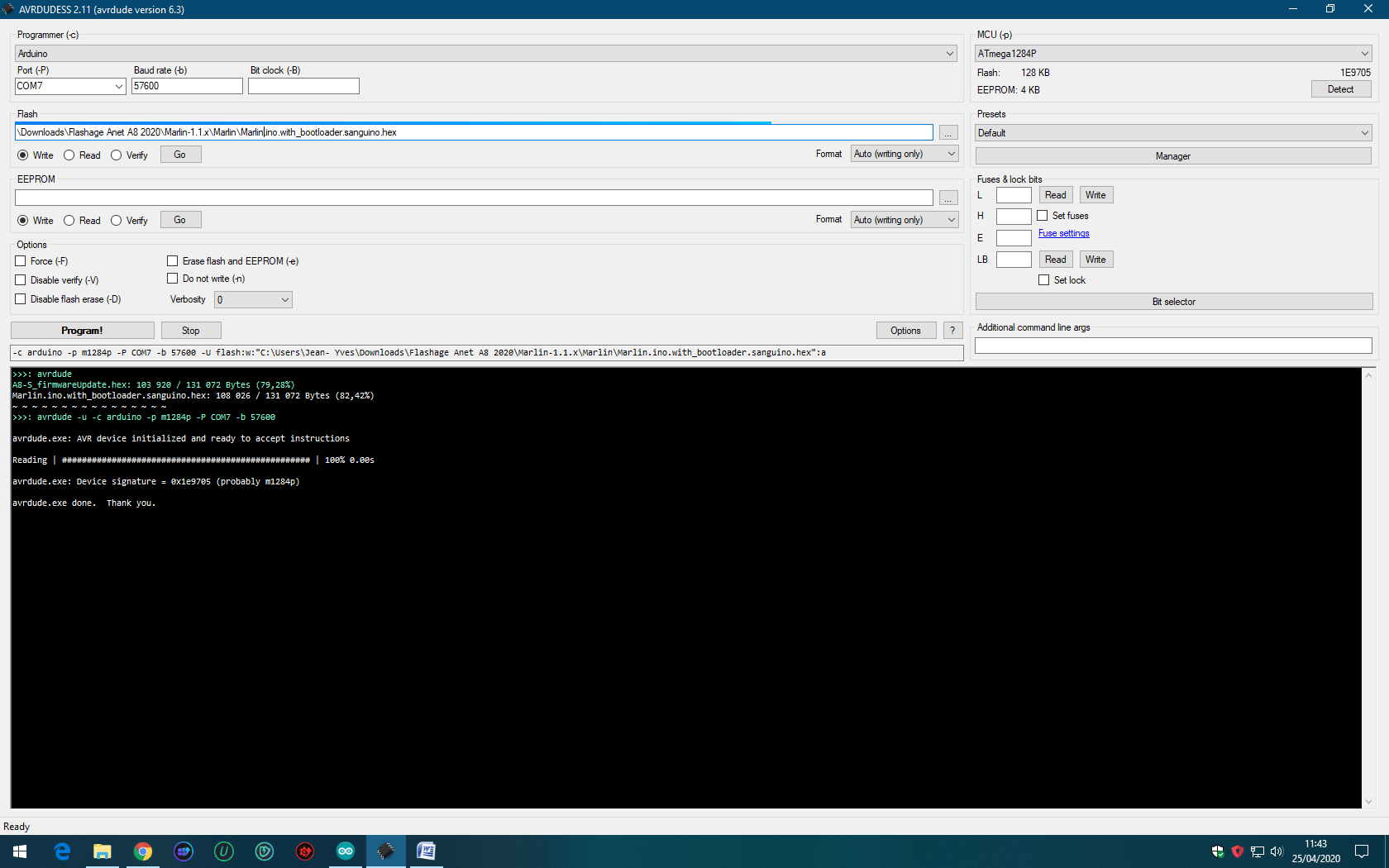Open the green shield circle taskbar app
The image size is (1389, 868).
(265, 851)
